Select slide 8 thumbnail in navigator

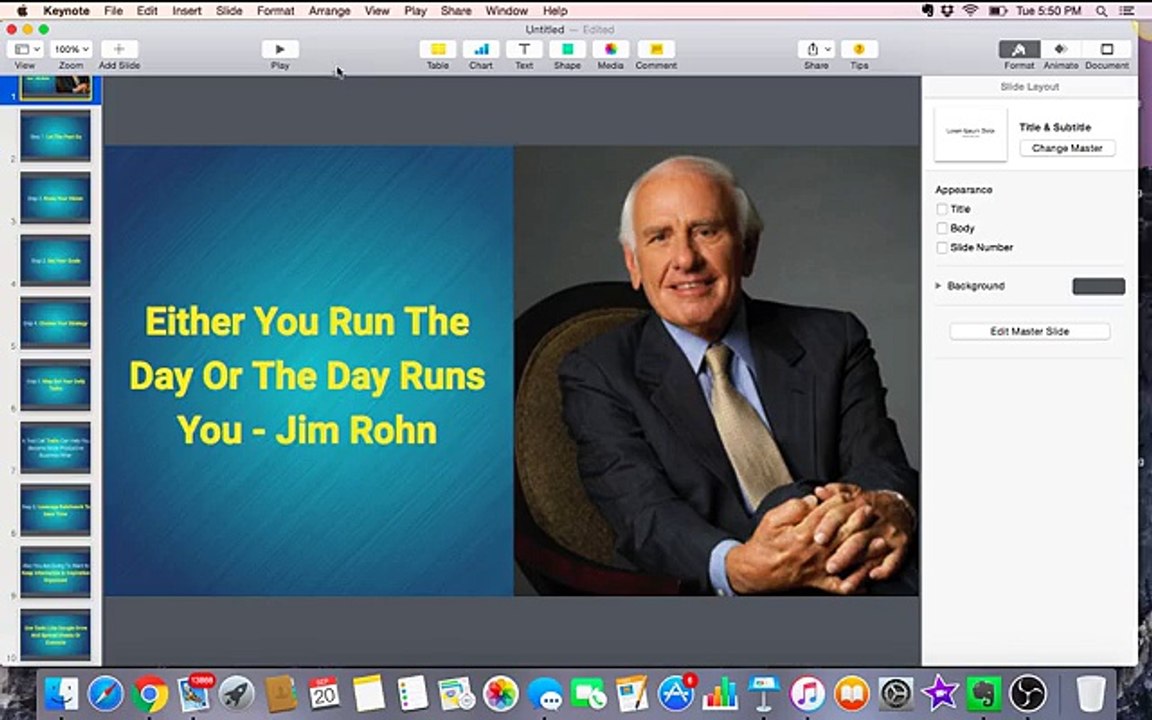coord(56,510)
